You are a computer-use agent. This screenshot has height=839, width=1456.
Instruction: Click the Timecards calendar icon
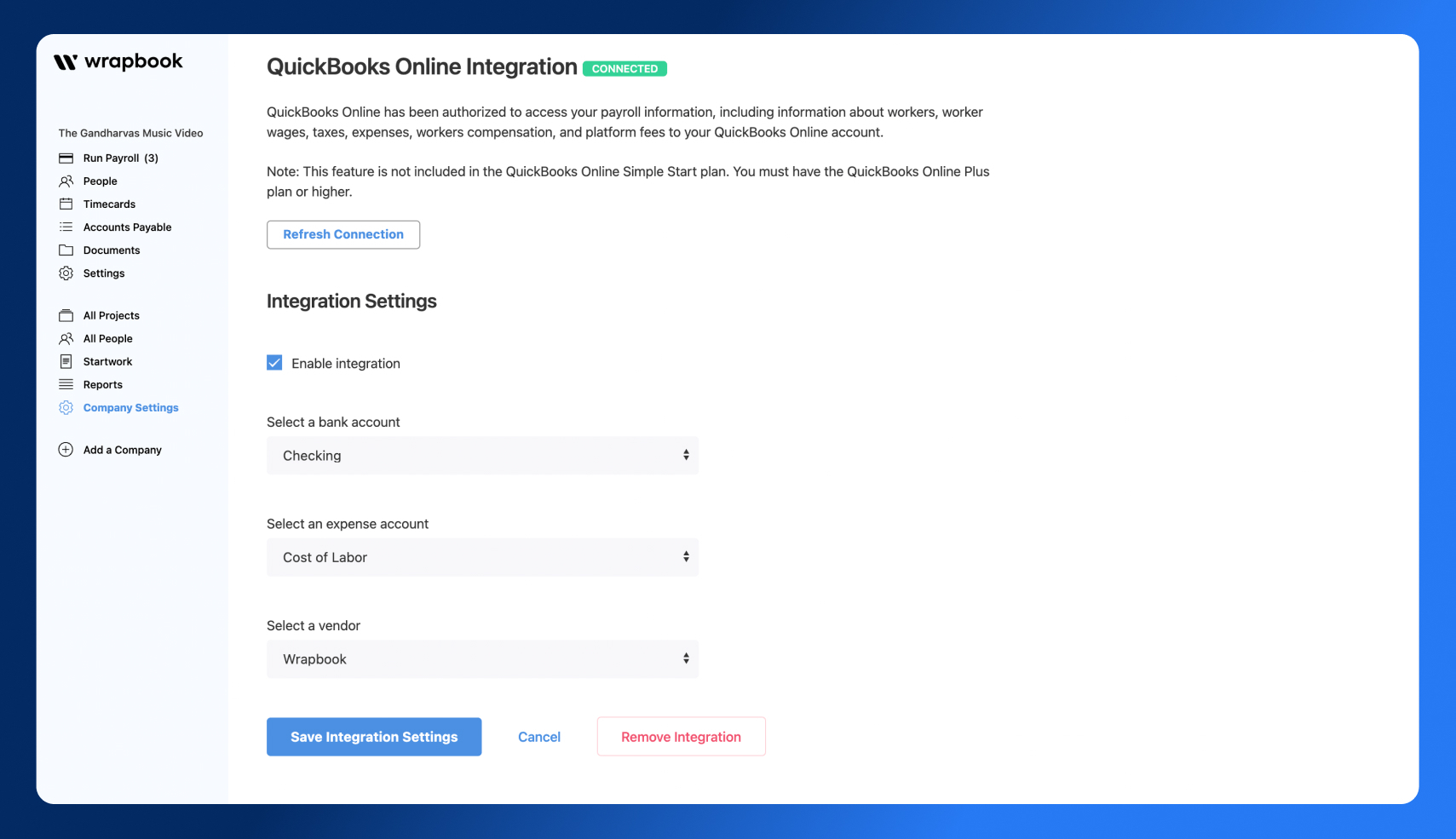66,204
